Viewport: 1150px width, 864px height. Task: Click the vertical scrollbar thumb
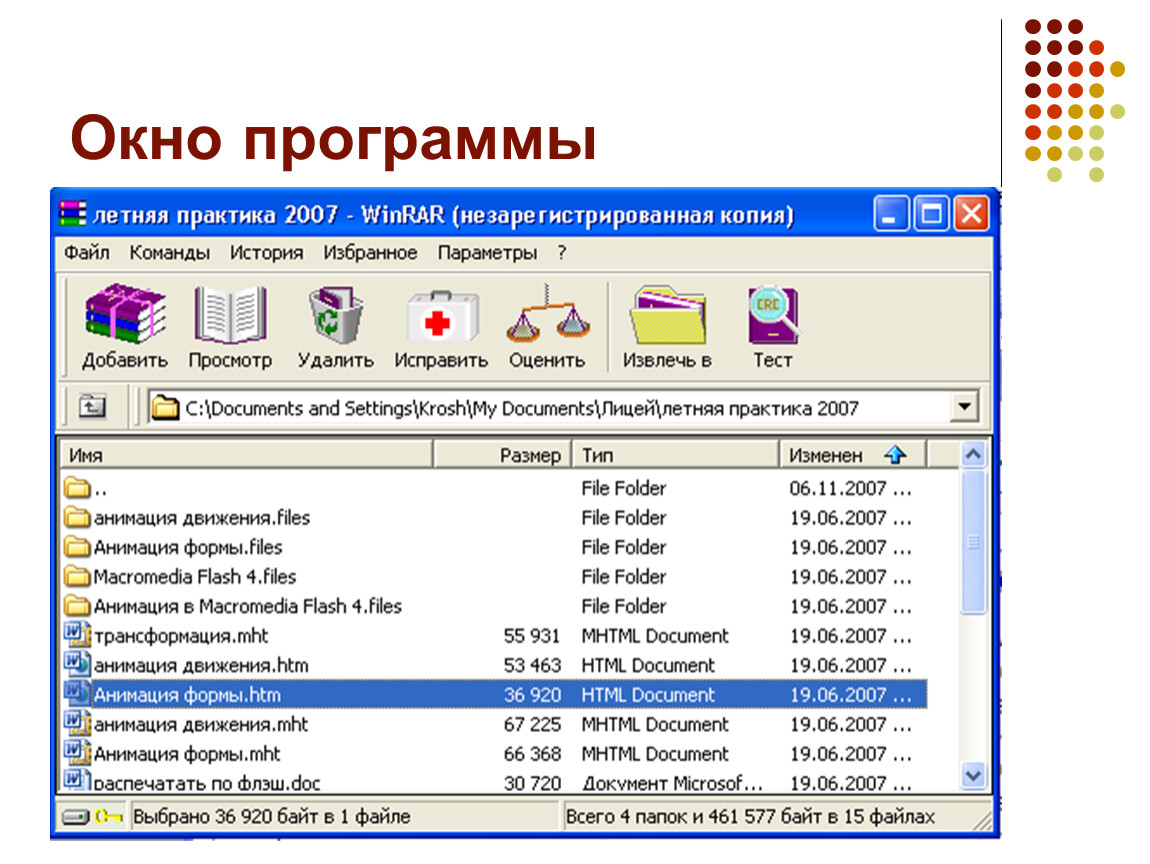[973, 541]
